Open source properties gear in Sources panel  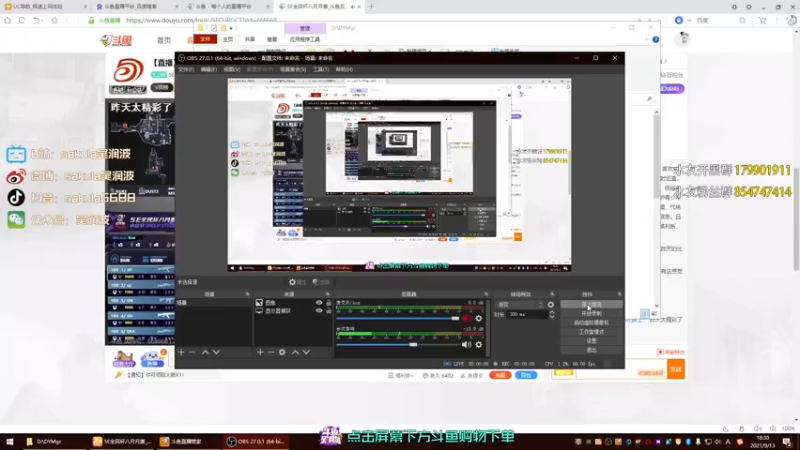tap(282, 352)
